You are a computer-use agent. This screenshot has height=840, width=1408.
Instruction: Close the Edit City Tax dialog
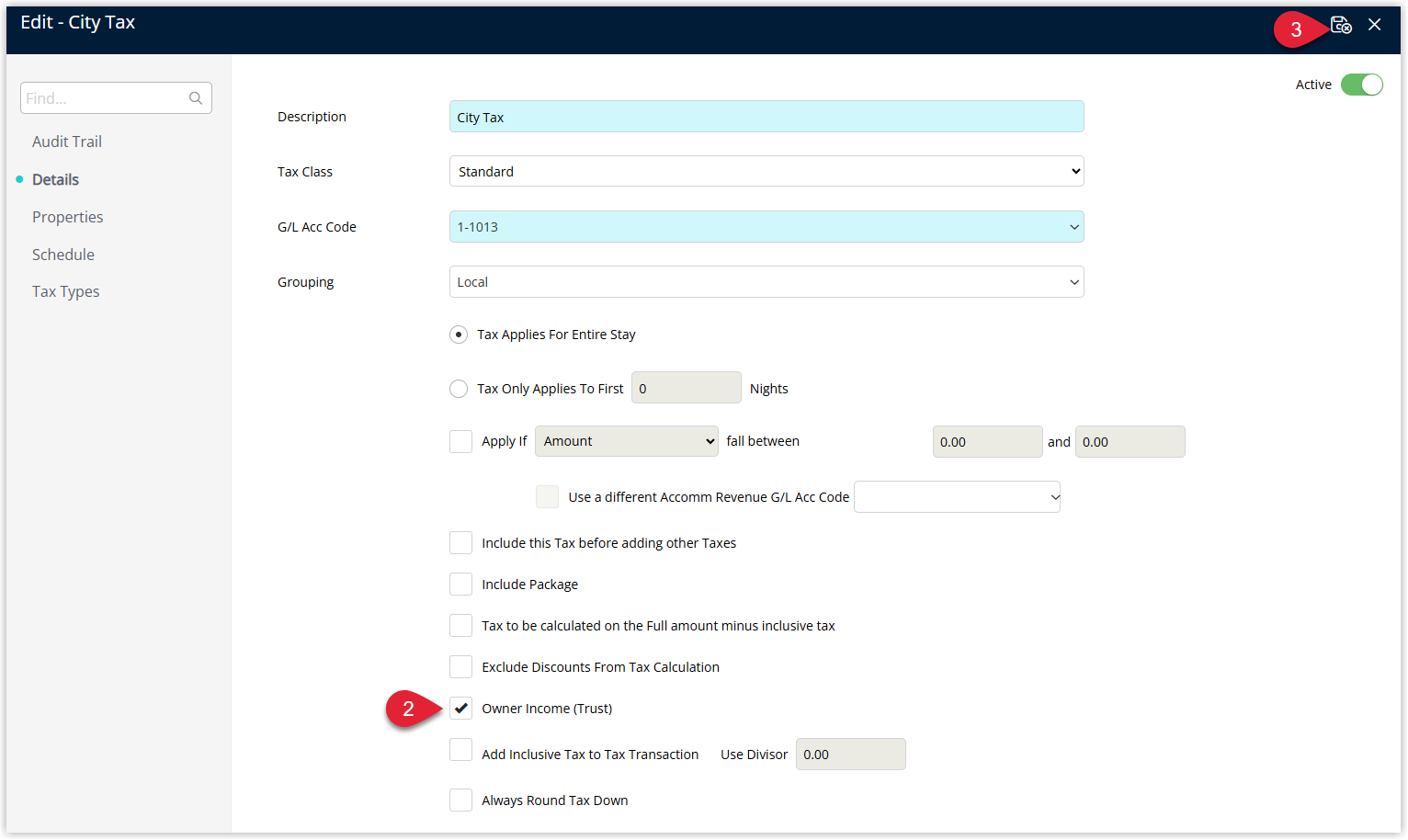click(x=1375, y=25)
